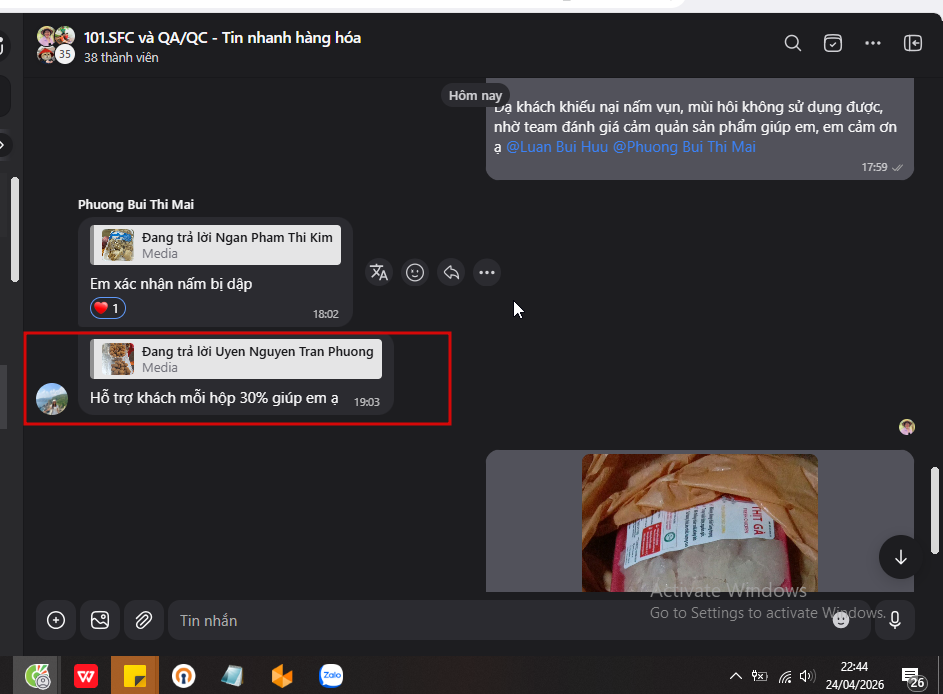Reply to 'Em xác nhận nấm bị dập' message
Image resolution: width=943 pixels, height=694 pixels.
[451, 272]
